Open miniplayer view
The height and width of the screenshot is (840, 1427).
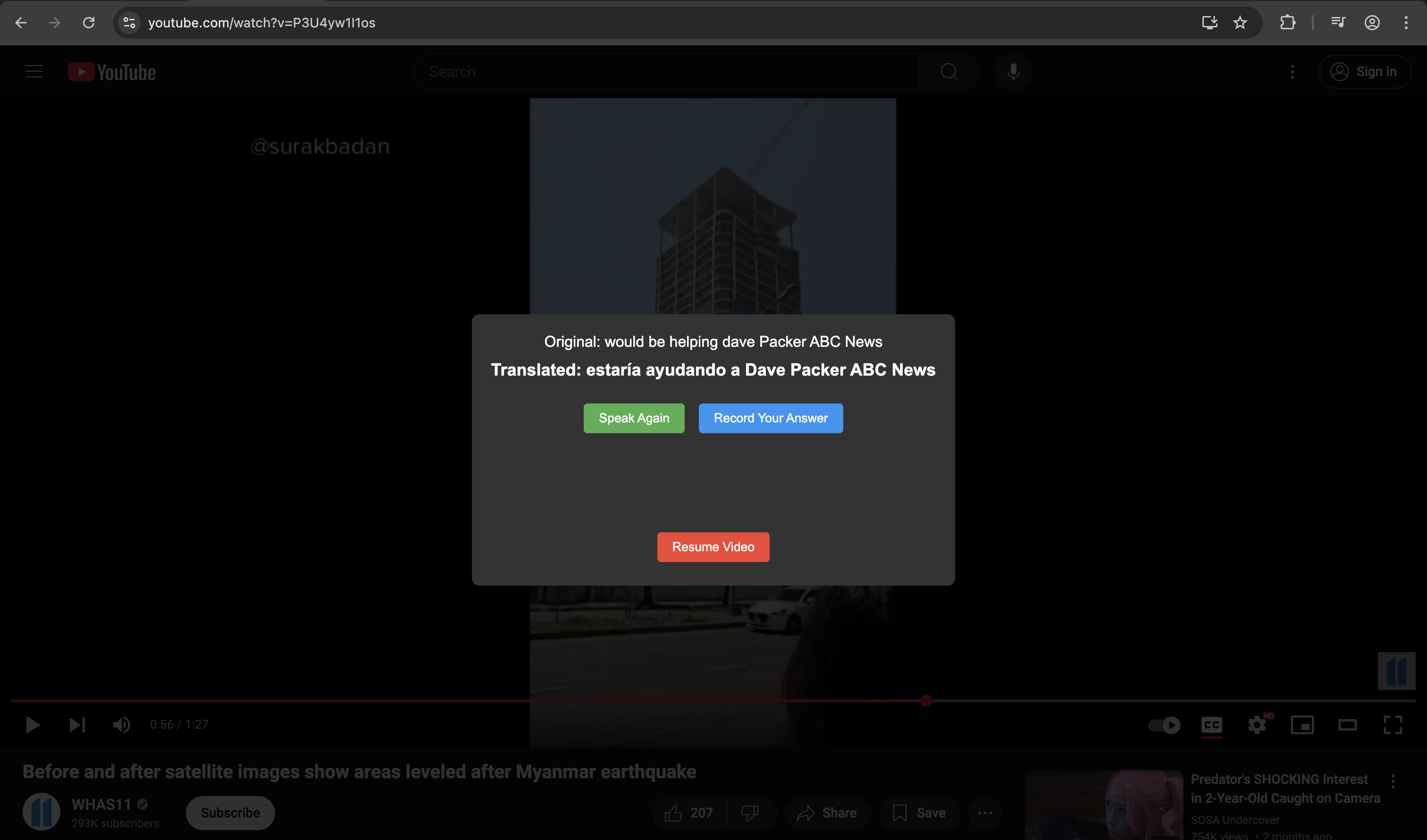point(1302,724)
